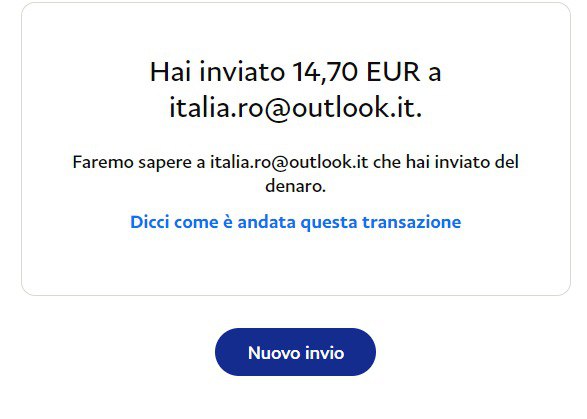Click the words Hai inviato in the heading
The image size is (587, 419).
tap(217, 72)
